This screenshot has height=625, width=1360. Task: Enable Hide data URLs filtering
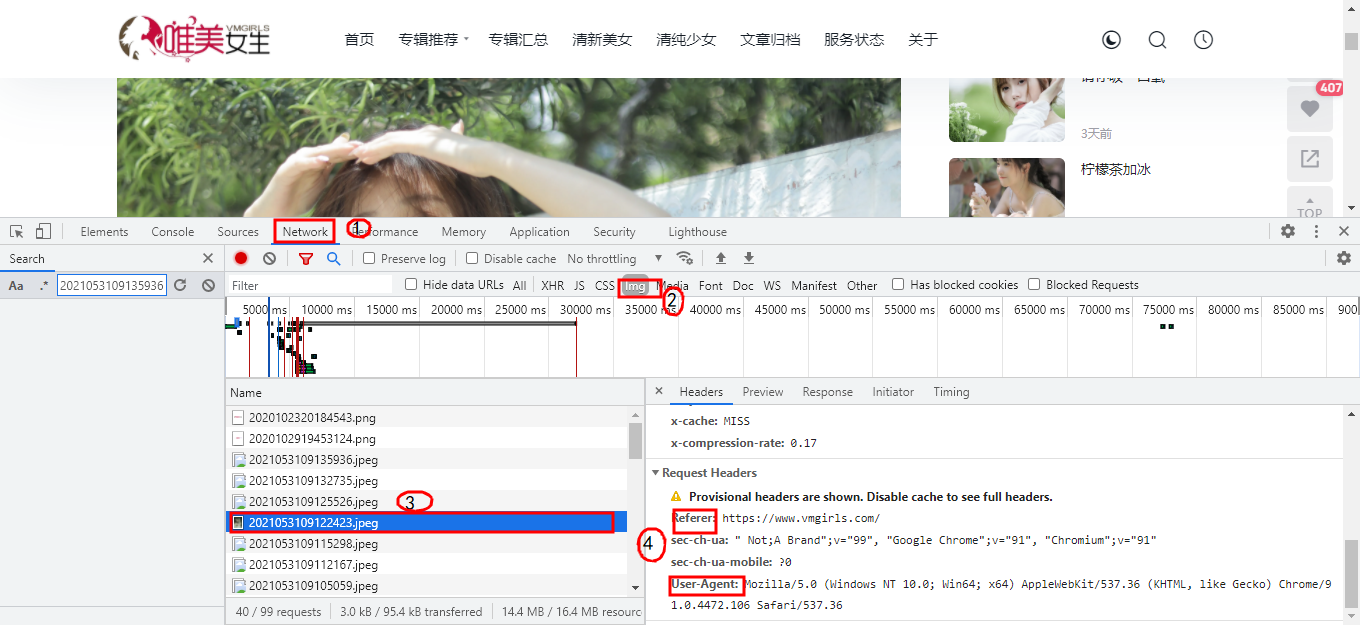tap(410, 284)
